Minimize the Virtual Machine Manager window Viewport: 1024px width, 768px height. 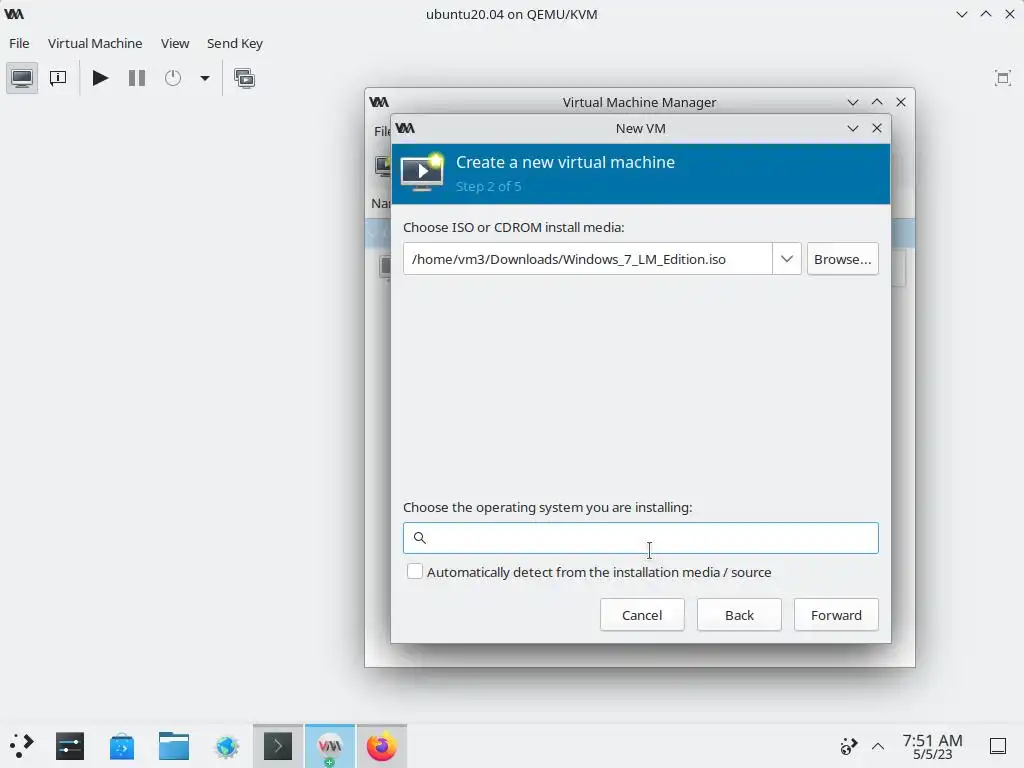point(852,102)
